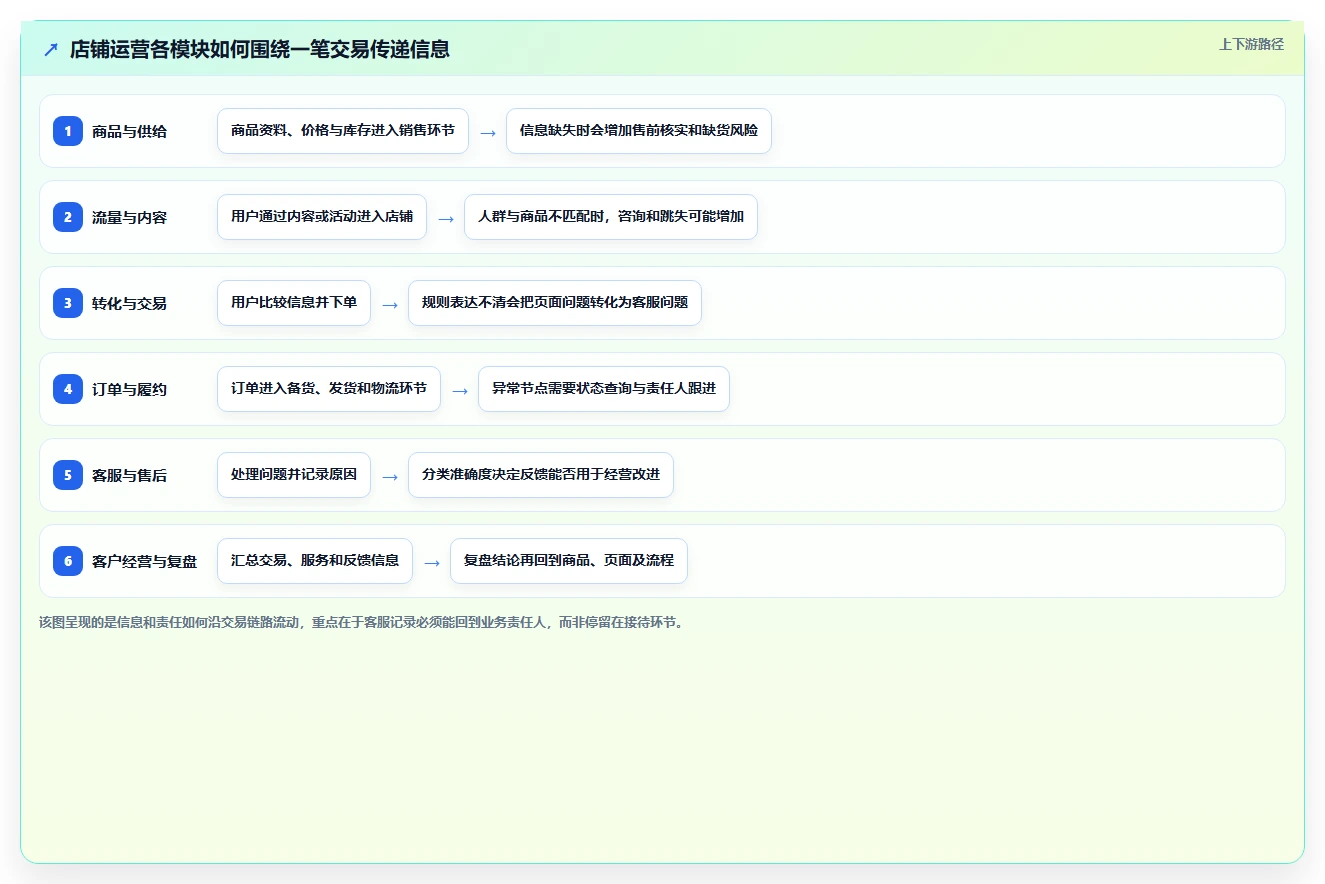This screenshot has width=1325, height=884.
Task: Click the arrow in the 转化与交易 row
Action: [390, 304]
